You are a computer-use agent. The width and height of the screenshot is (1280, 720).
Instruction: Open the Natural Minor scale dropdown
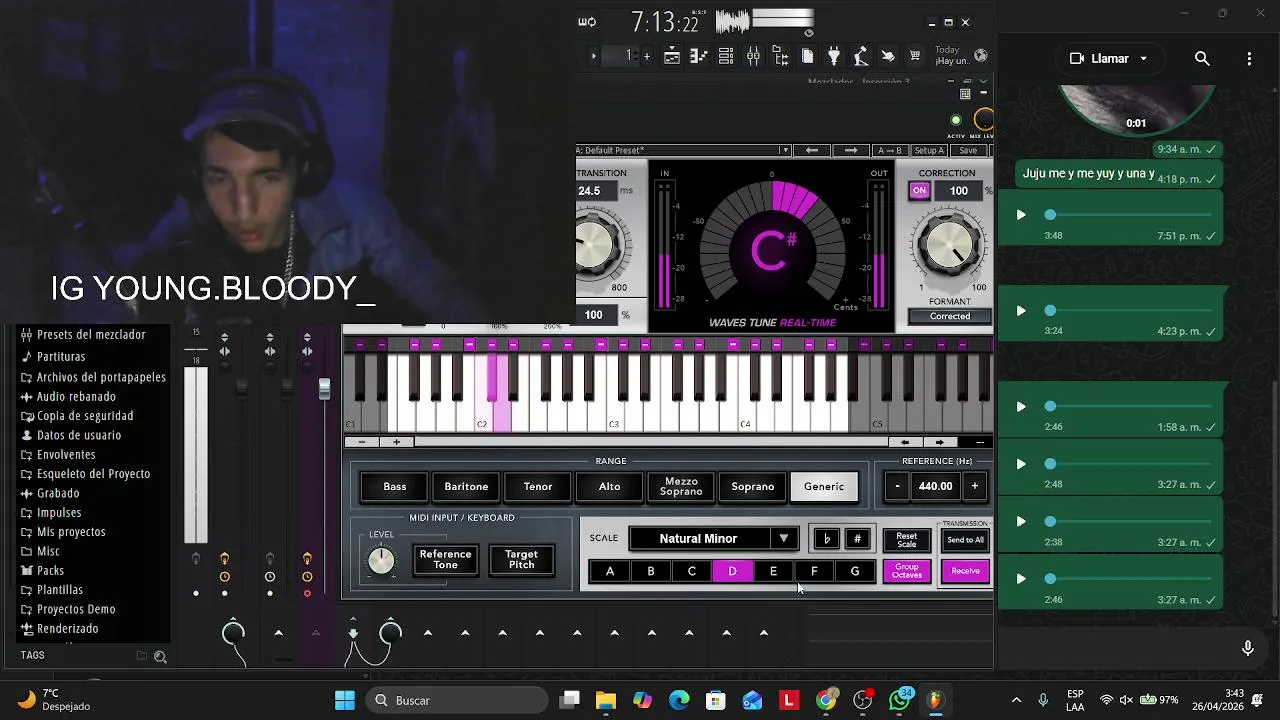click(x=784, y=538)
